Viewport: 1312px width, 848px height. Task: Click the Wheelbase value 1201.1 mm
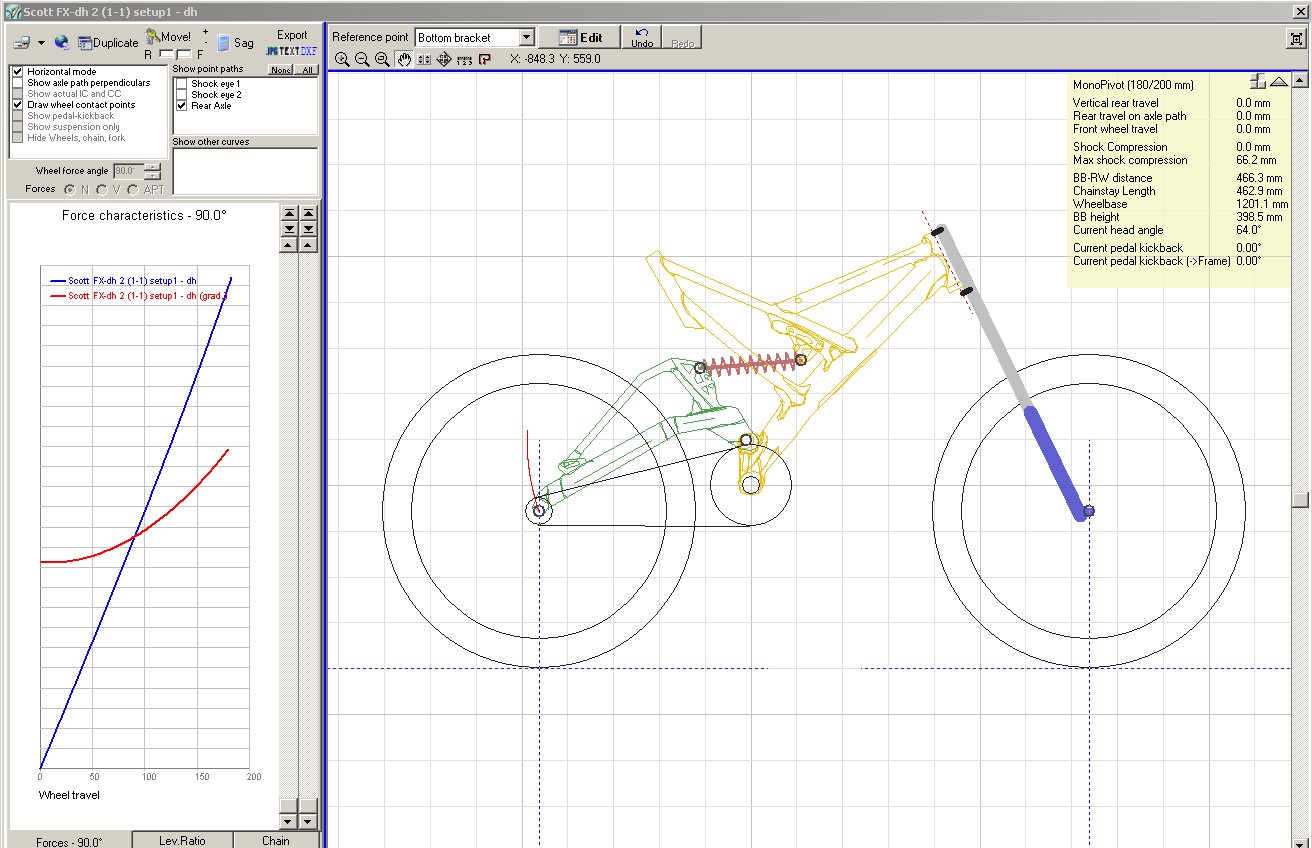(x=1260, y=204)
